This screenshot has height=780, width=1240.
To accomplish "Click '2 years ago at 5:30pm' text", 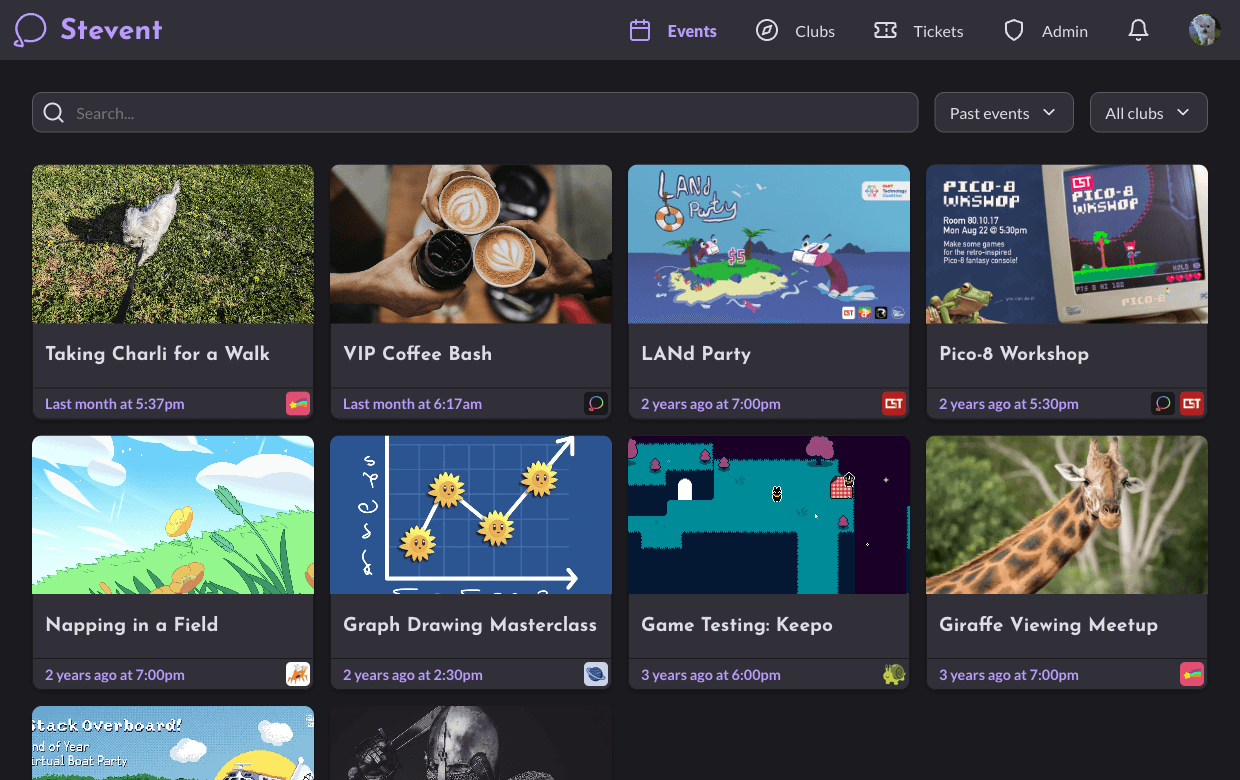I will click(1009, 404).
